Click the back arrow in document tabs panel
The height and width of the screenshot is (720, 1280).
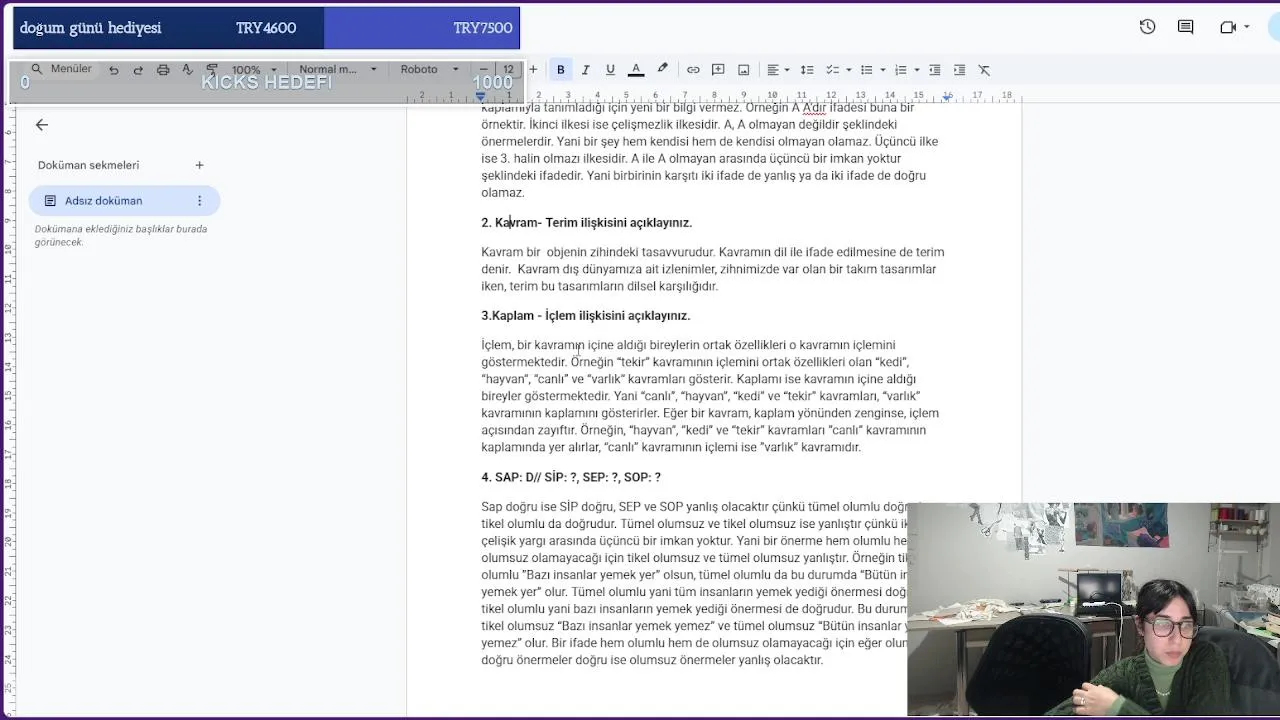tap(41, 125)
